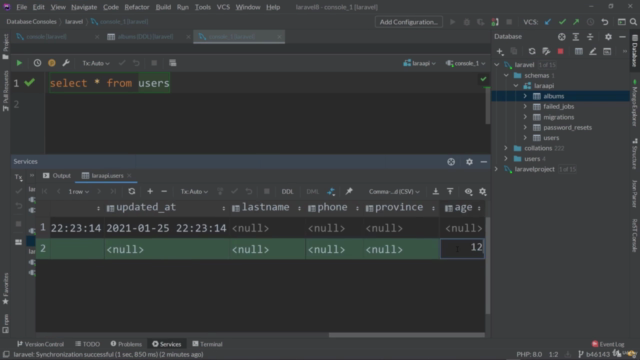This screenshot has height=360, width=640.
Task: Collapse all icon in Database panel header
Action: (590, 37)
